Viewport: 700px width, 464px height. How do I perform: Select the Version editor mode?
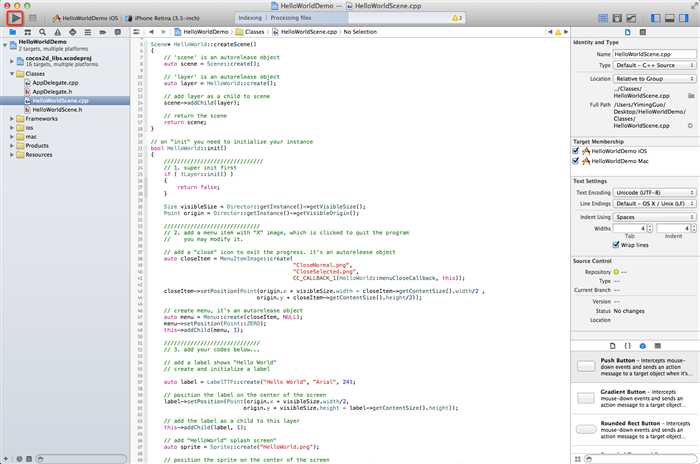(632, 18)
